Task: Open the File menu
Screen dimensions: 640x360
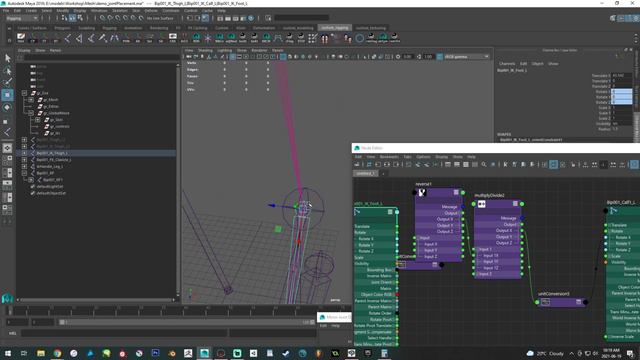Action: 6,11
